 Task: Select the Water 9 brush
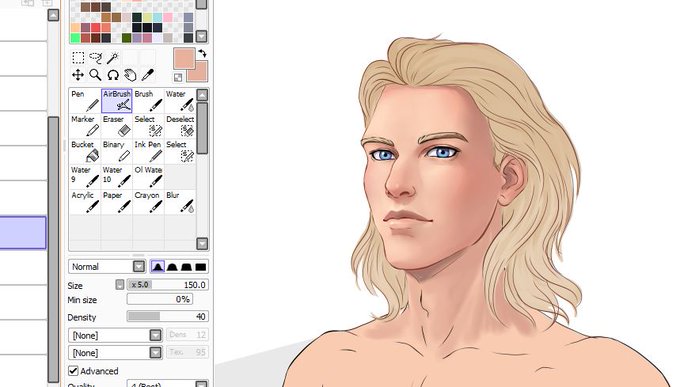pyautogui.click(x=85, y=177)
